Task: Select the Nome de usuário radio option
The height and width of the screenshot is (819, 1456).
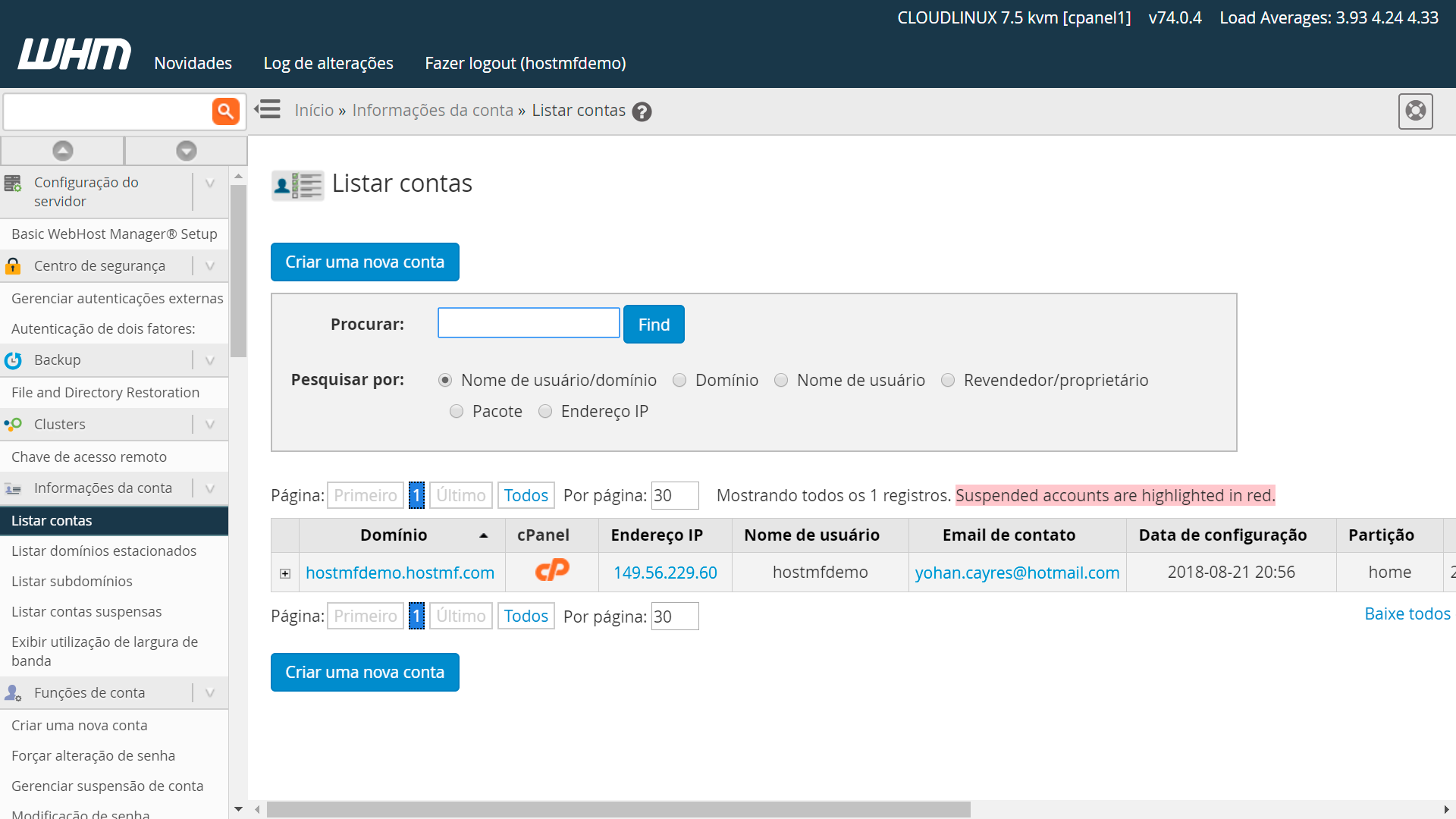Action: click(x=781, y=381)
